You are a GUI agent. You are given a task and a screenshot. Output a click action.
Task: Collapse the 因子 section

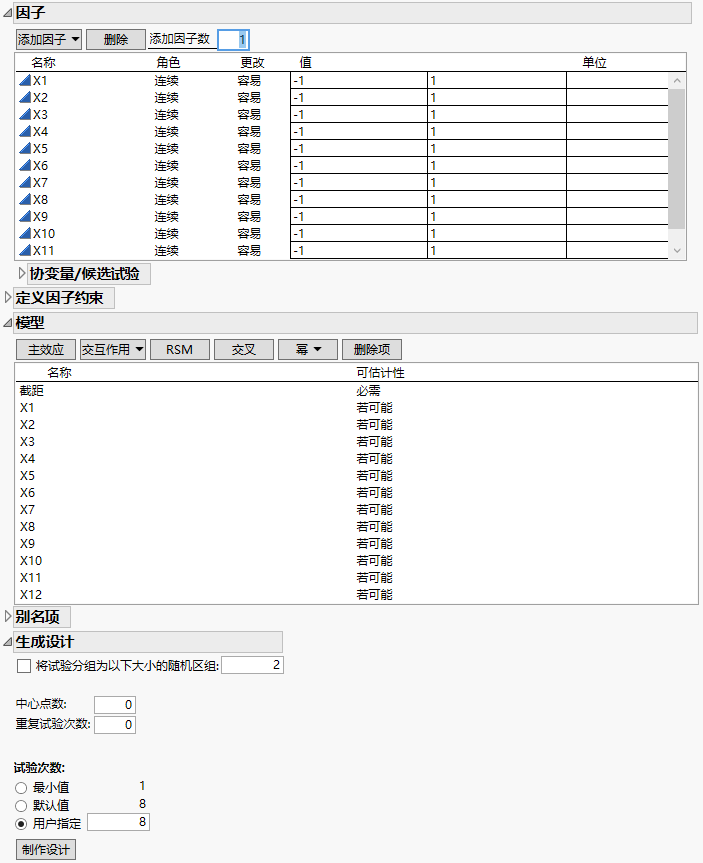(8, 13)
